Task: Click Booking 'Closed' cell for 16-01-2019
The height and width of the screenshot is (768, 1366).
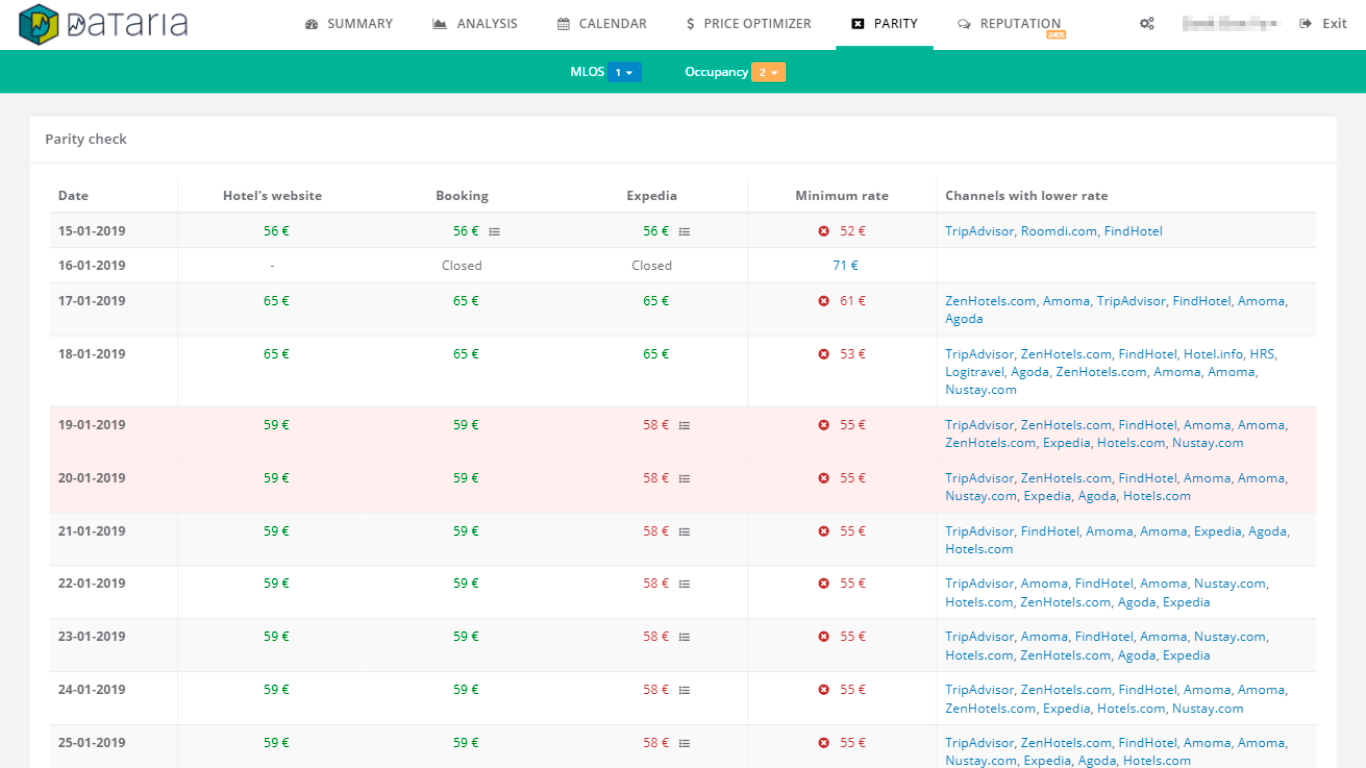Action: click(462, 266)
